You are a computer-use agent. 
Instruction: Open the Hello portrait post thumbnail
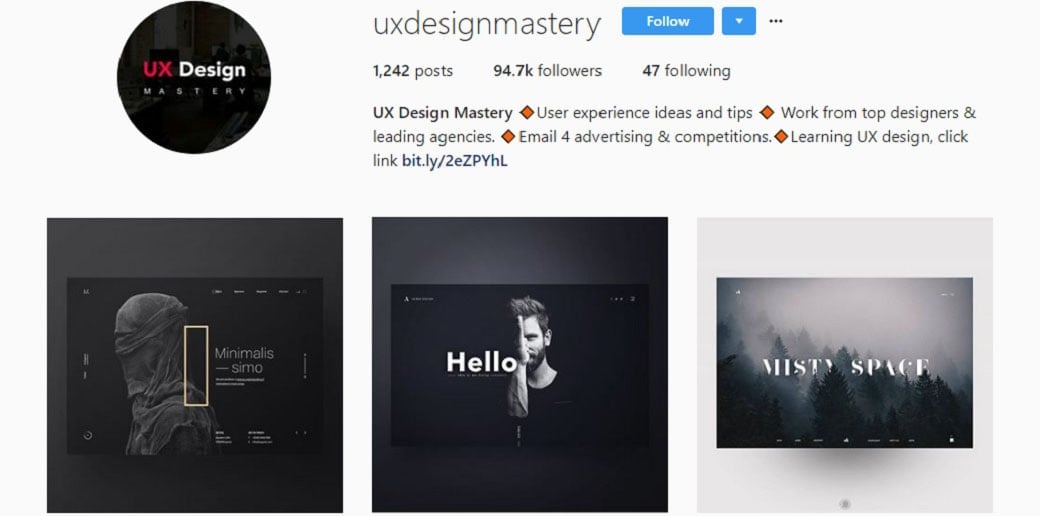520,365
